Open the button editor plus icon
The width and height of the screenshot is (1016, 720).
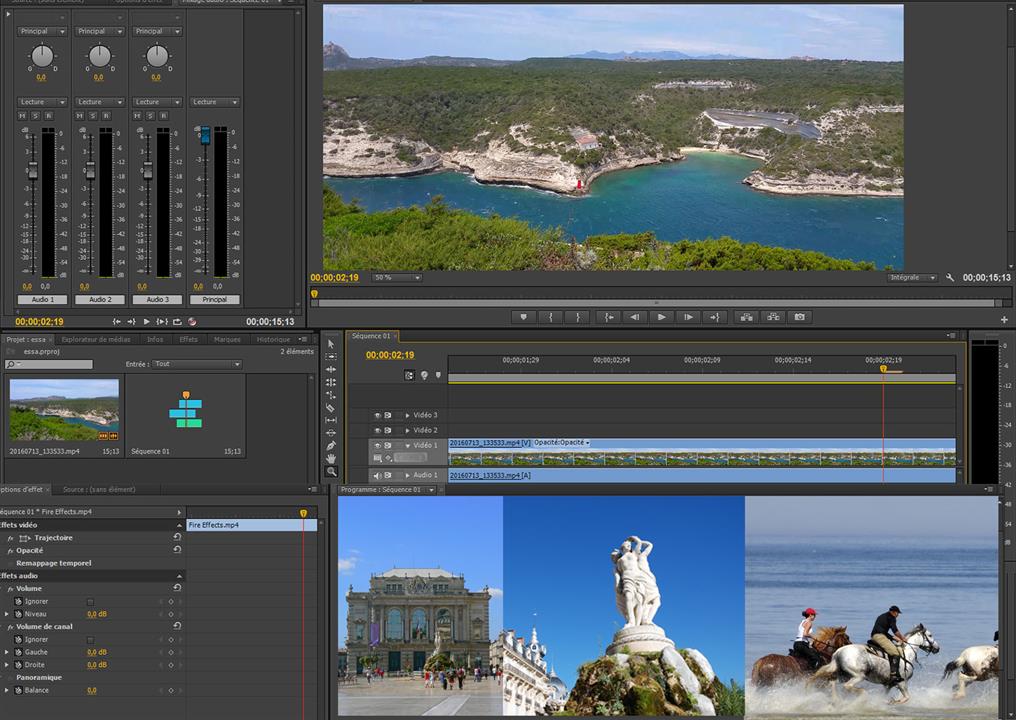tap(1004, 319)
